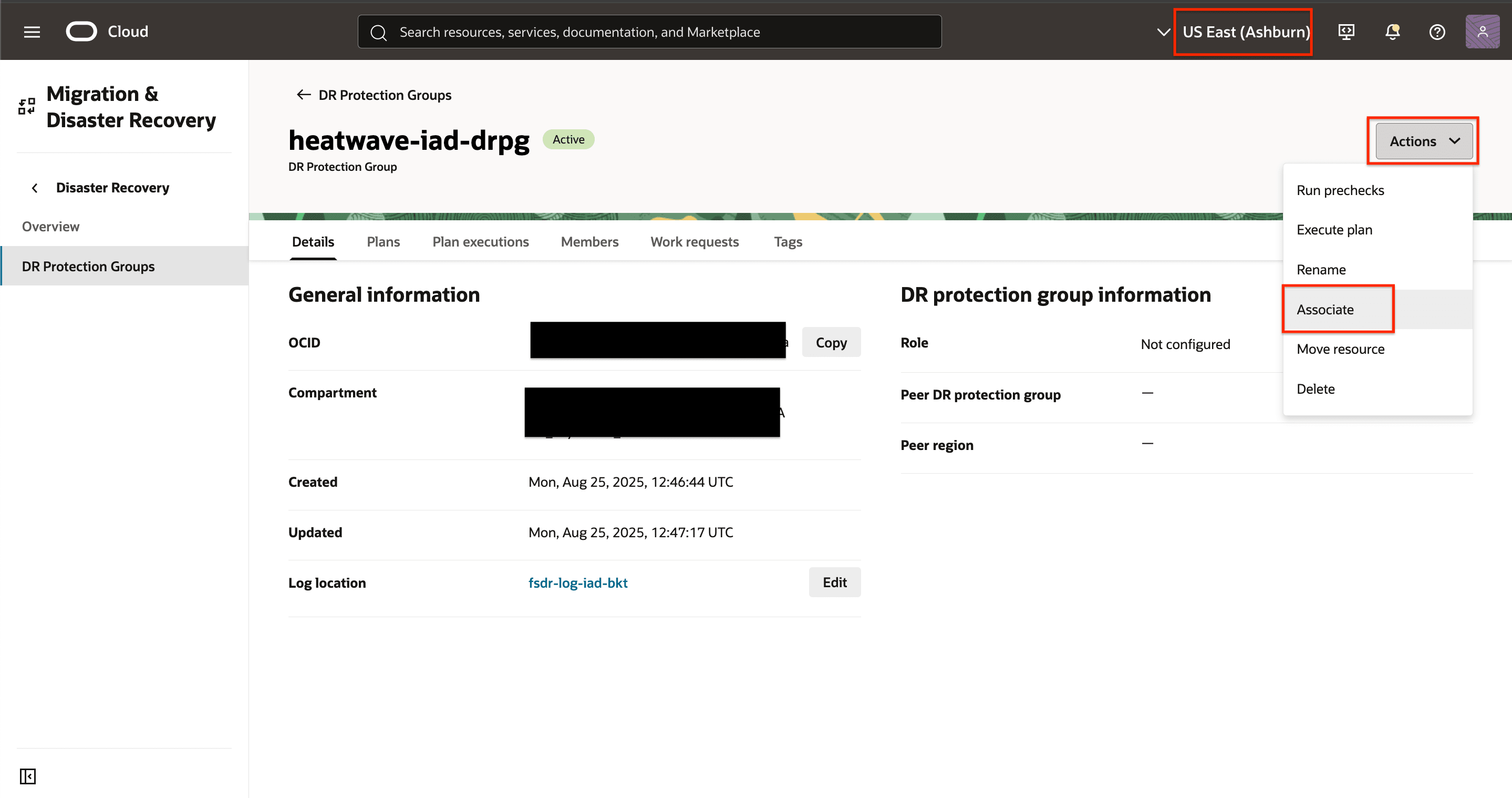Open the Cloud Shell developer tools icon
Image resolution: width=1512 pixels, height=798 pixels.
click(x=1346, y=32)
